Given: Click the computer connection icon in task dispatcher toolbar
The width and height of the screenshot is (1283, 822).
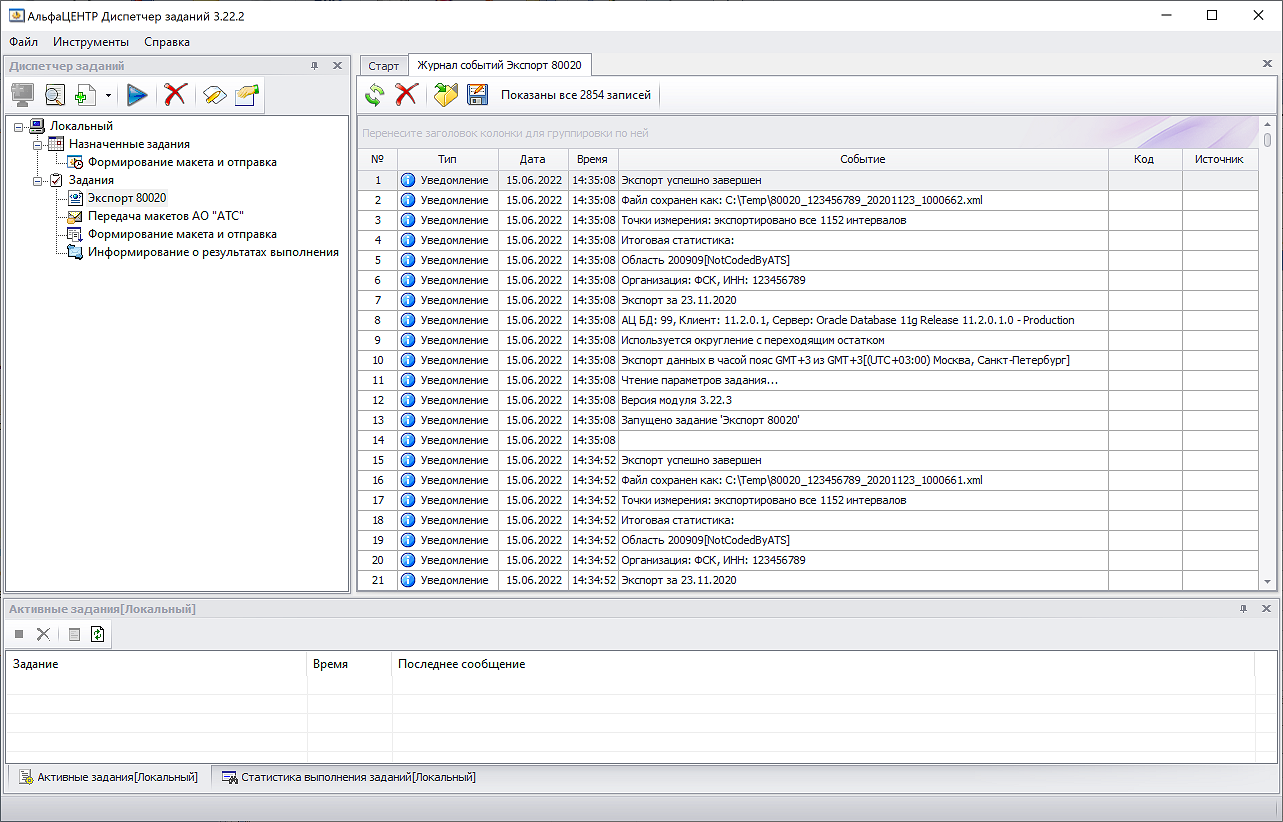Looking at the screenshot, I should coord(23,95).
